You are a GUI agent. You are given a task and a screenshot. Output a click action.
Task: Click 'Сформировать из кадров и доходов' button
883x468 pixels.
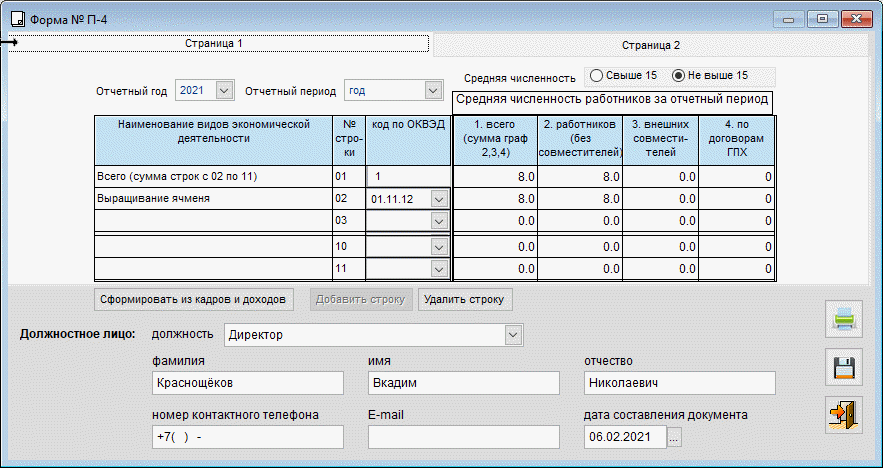coord(193,300)
